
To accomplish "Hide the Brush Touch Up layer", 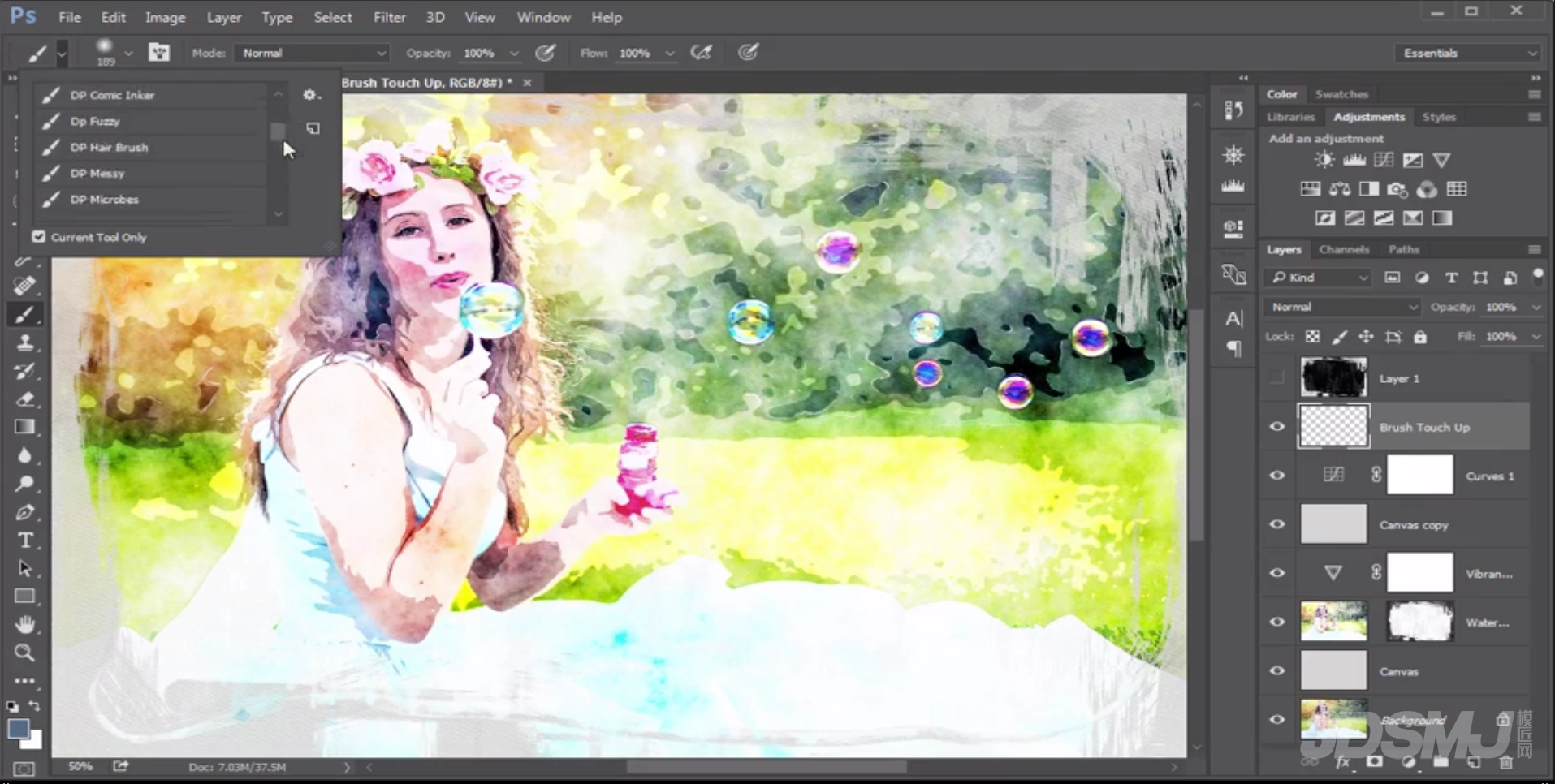I will click(1277, 427).
